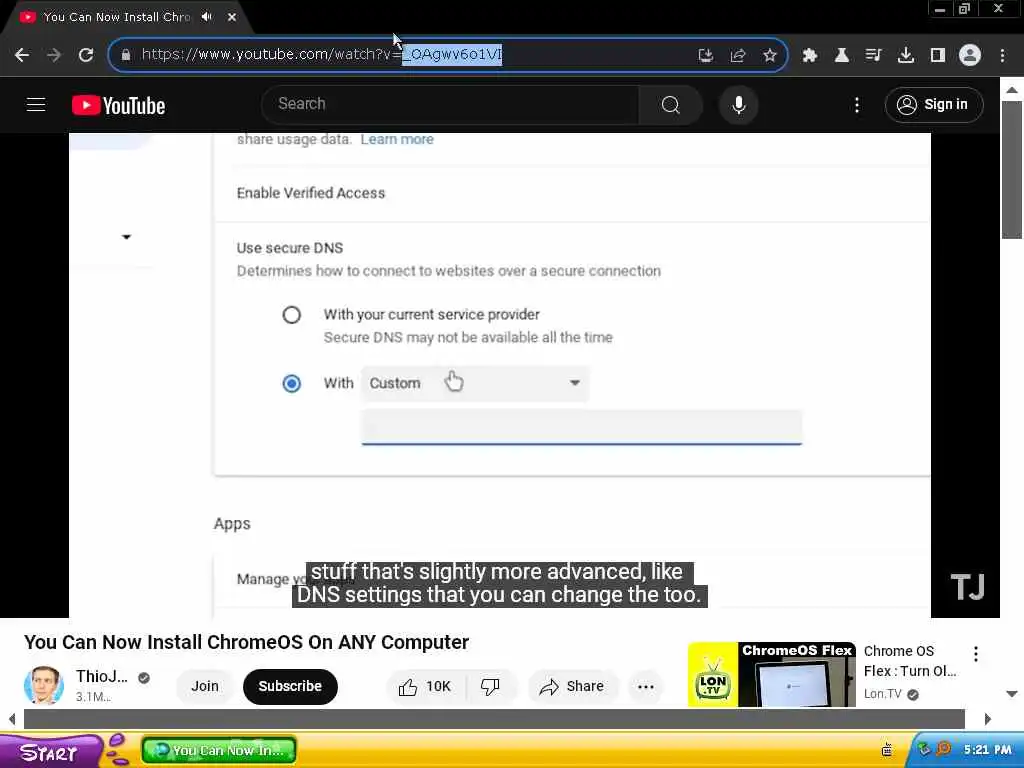The height and width of the screenshot is (768, 1024).
Task: Reload the YouTube page
Action: (86, 55)
